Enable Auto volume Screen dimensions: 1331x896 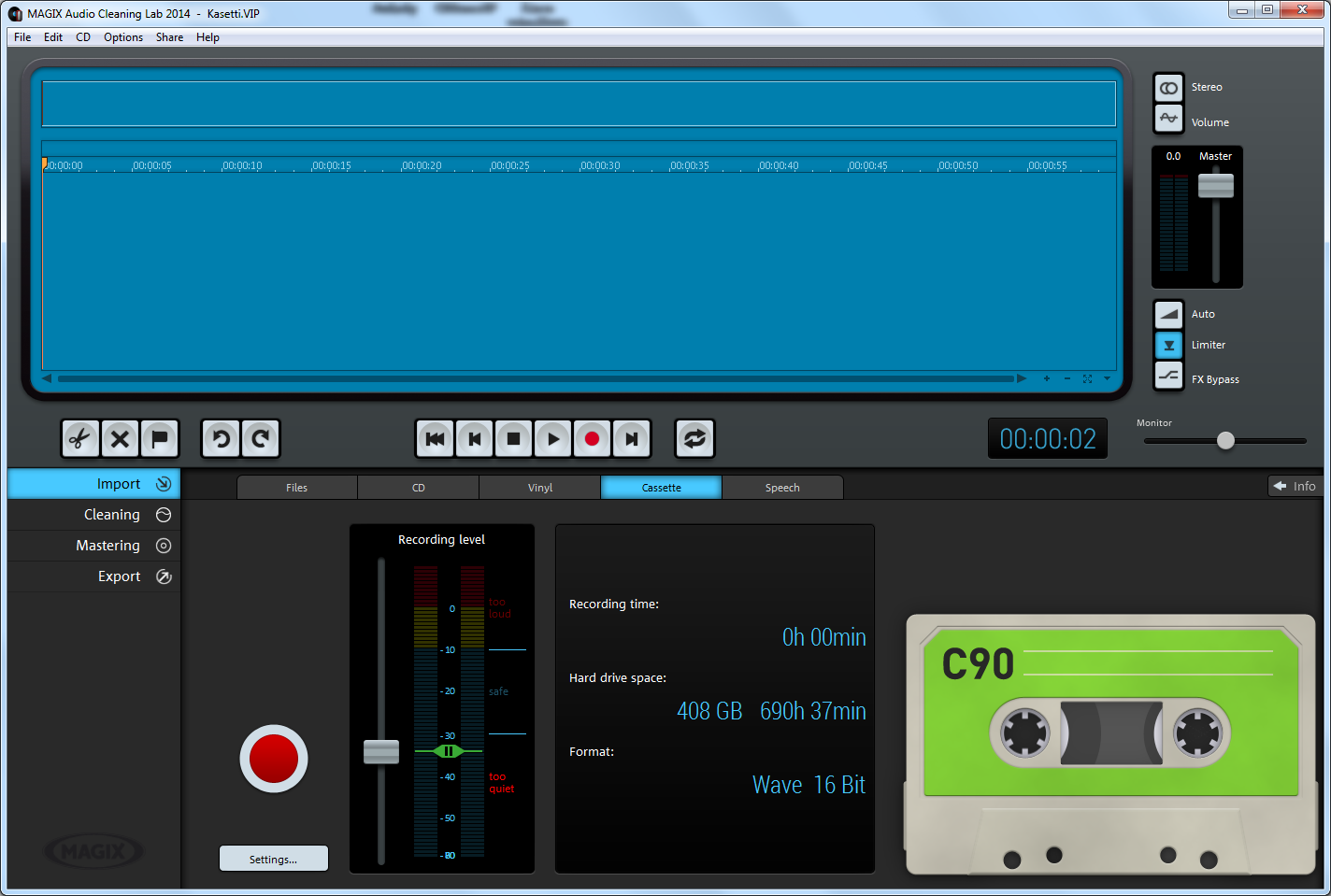pyautogui.click(x=1168, y=314)
